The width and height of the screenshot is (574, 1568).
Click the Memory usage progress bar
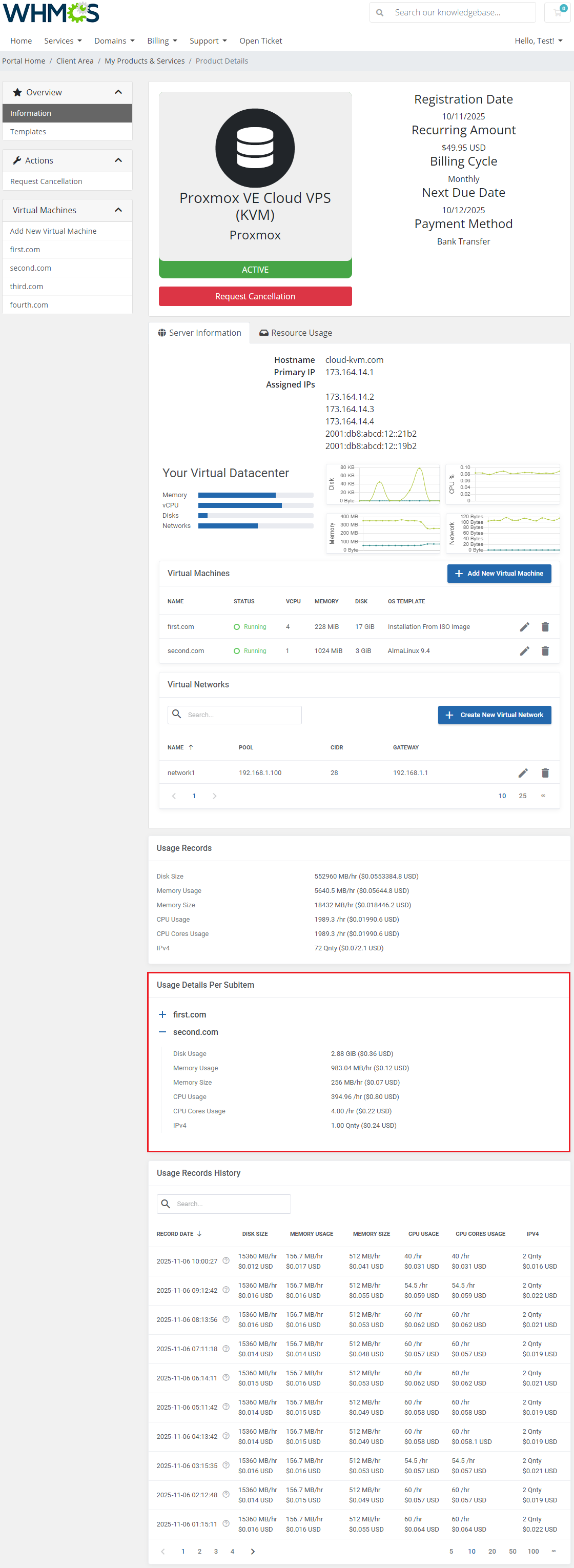(x=256, y=496)
